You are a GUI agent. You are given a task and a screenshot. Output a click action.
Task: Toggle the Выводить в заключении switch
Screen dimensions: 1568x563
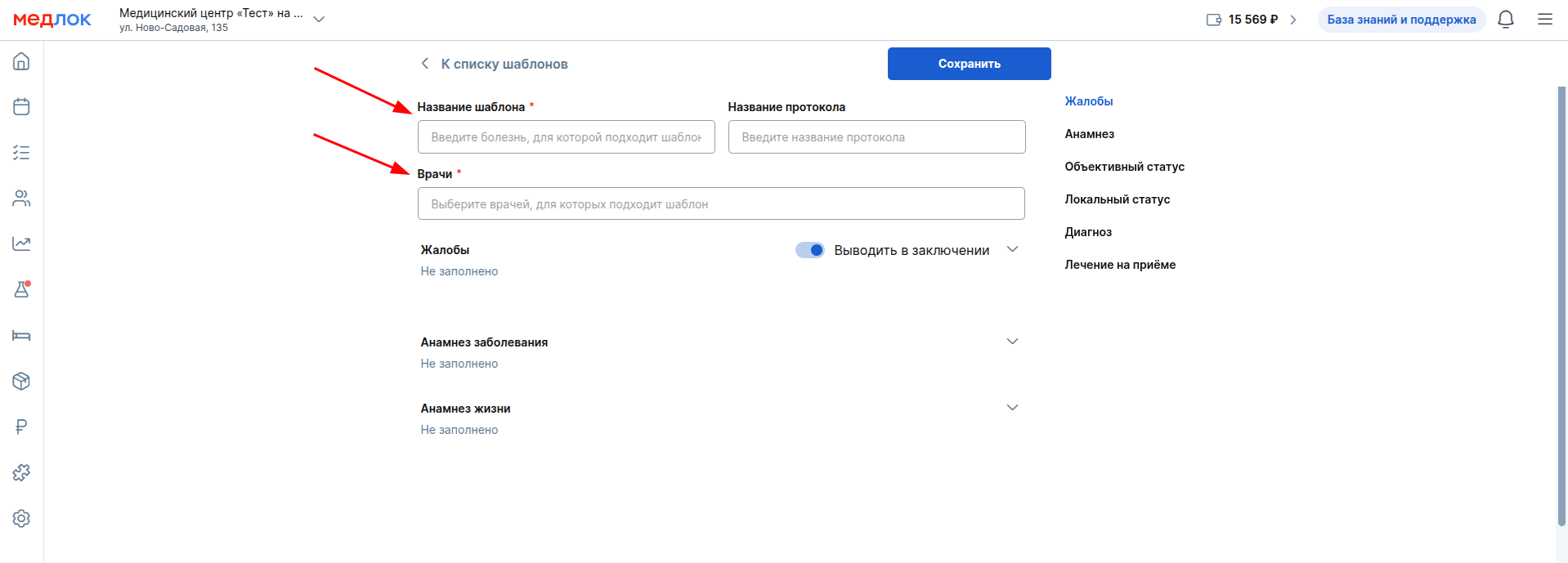click(809, 250)
